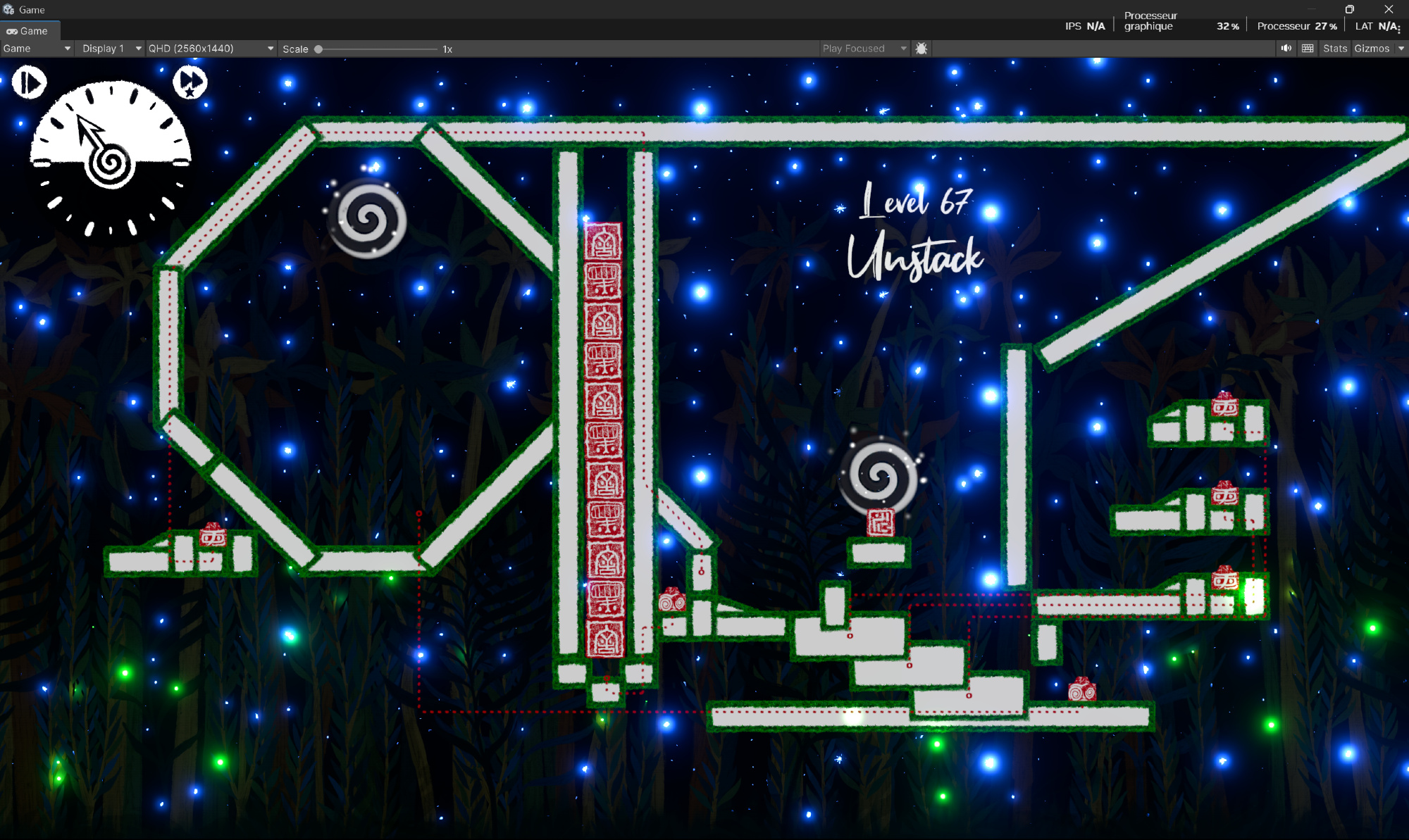Expand the Gizmos dropdown arrow
Image resolution: width=1409 pixels, height=840 pixels.
coord(1401,49)
